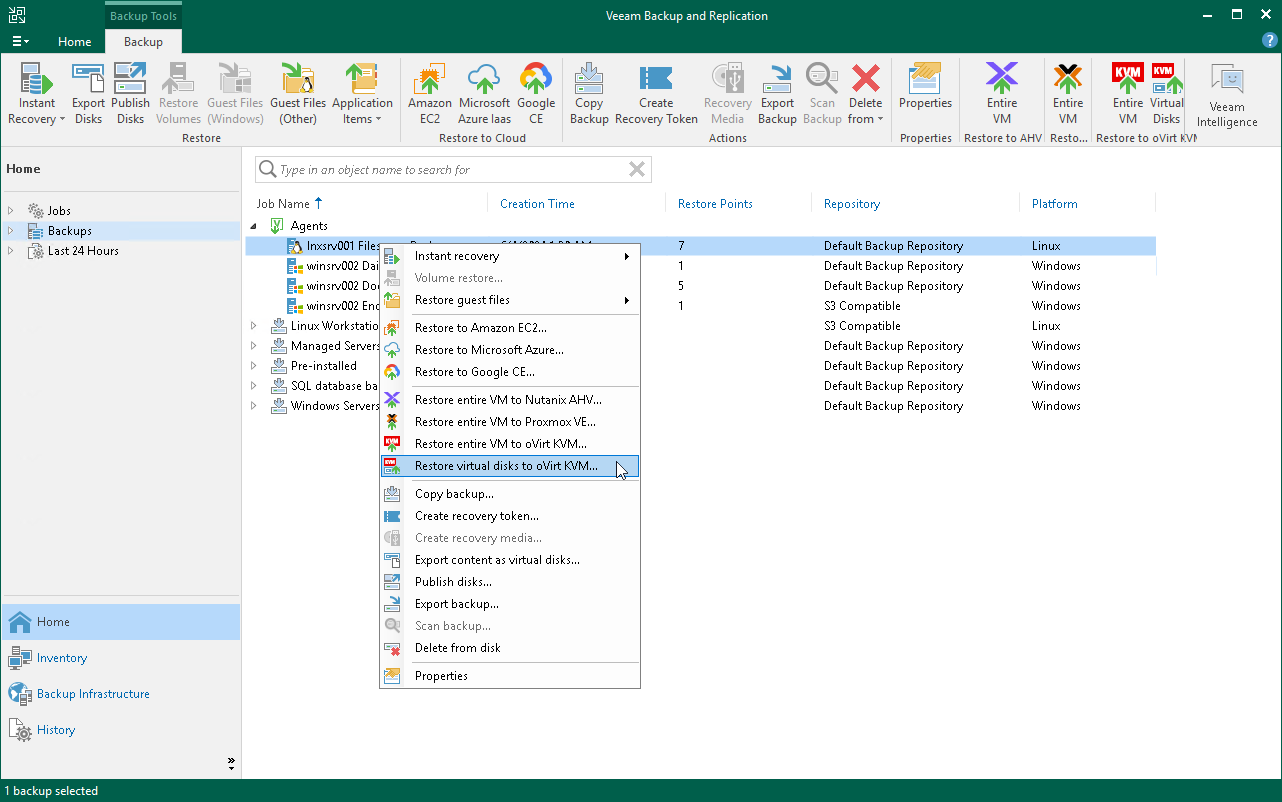Click the Amazon EC2 restore icon
1282x802 pixels.
tap(429, 90)
